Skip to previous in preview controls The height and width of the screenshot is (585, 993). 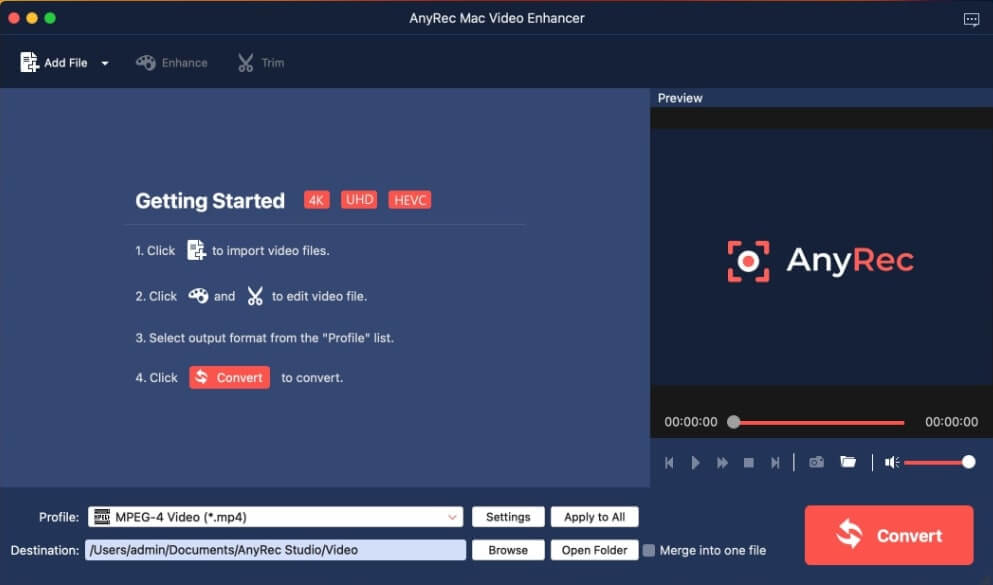point(669,463)
